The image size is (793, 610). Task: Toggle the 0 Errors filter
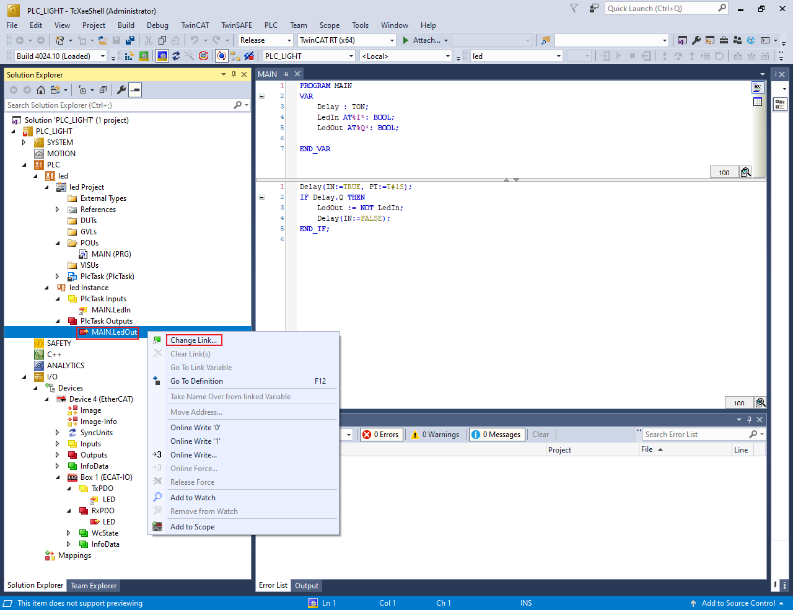(380, 435)
